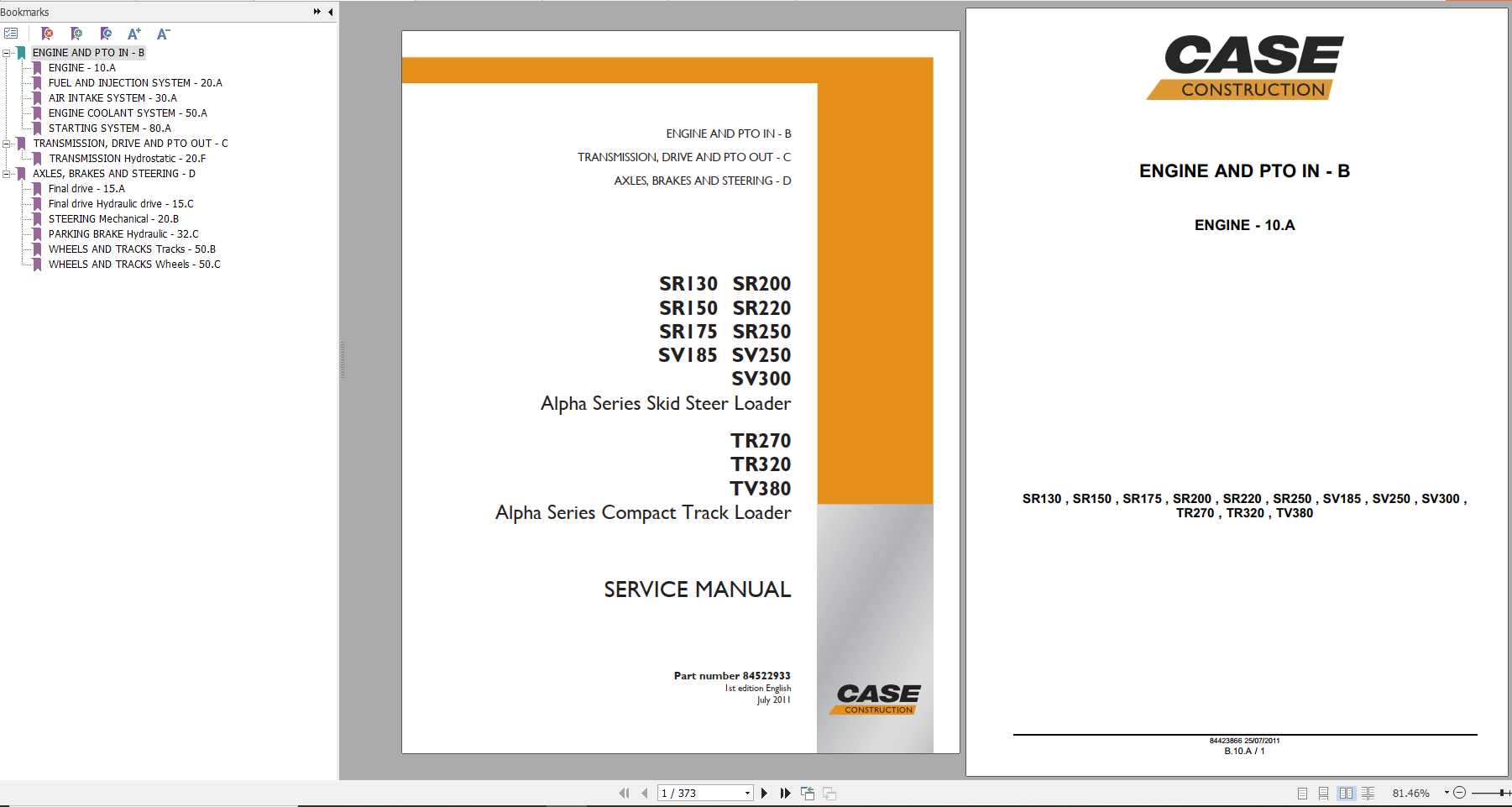Image resolution: width=1512 pixels, height=807 pixels.
Task: Go to the next page
Action: (x=764, y=793)
